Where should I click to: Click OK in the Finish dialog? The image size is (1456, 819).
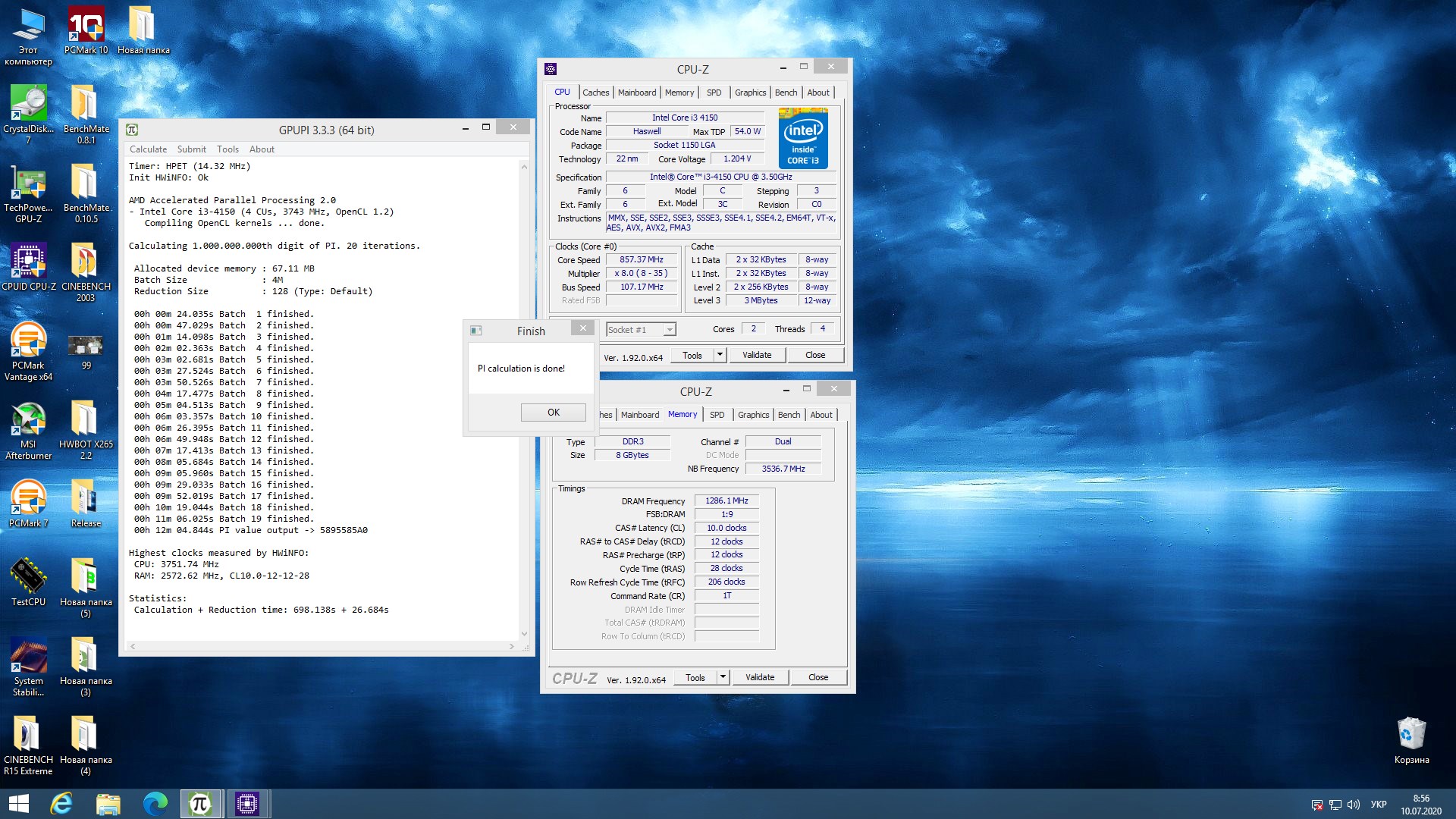click(554, 413)
